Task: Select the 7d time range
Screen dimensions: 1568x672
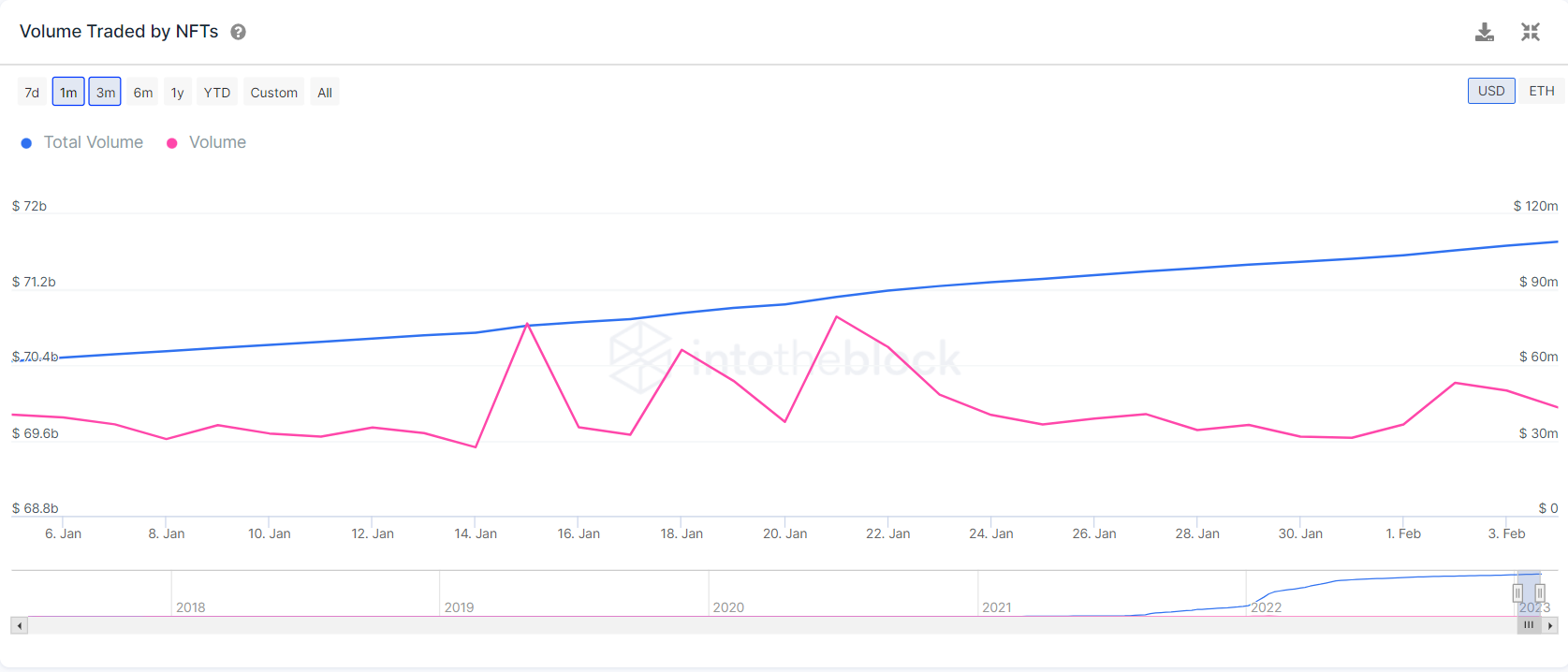Action: tap(32, 92)
